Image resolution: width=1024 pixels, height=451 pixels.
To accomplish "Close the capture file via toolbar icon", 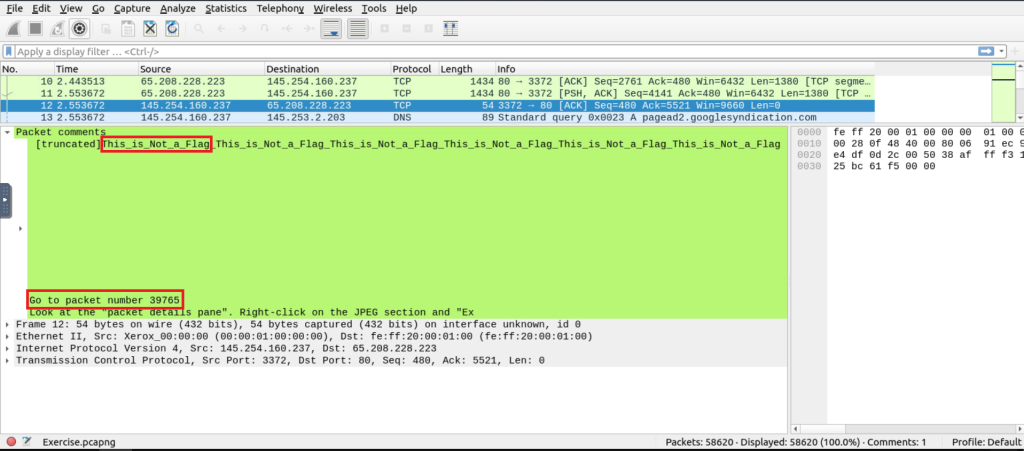I will (x=149, y=28).
